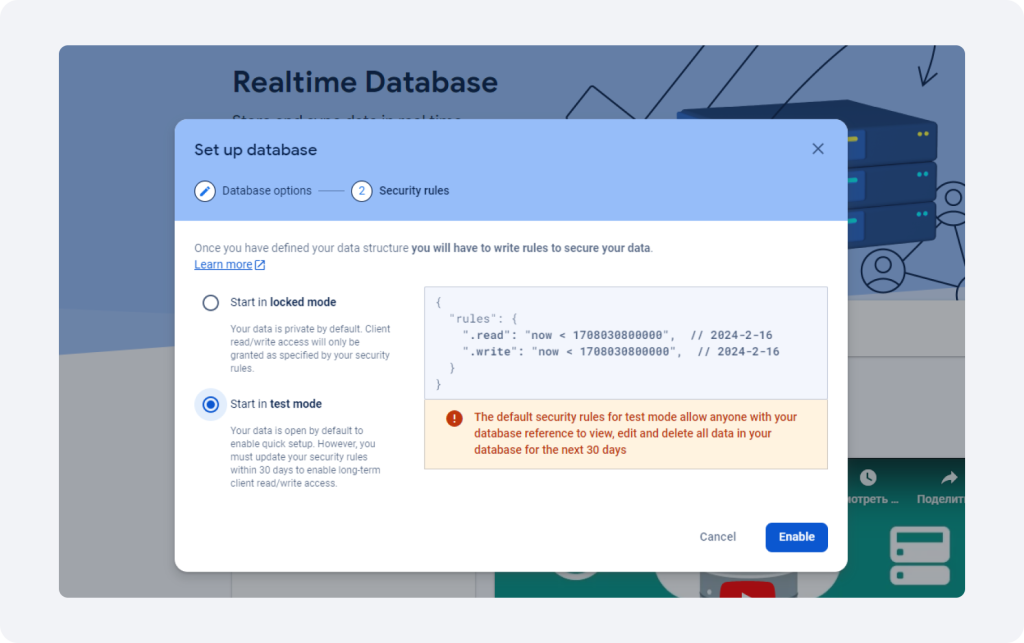Click the Realtime Database page heading
Image resolution: width=1024 pixels, height=643 pixels.
(365, 82)
